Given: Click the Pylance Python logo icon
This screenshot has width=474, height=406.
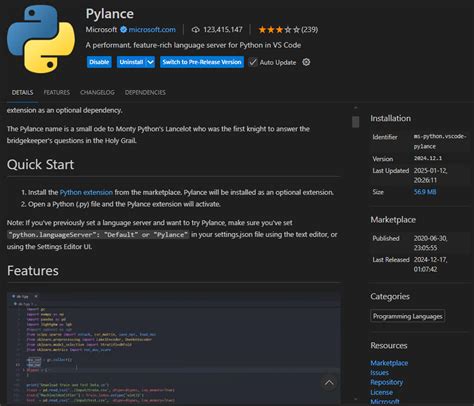Looking at the screenshot, I should 41,39.
